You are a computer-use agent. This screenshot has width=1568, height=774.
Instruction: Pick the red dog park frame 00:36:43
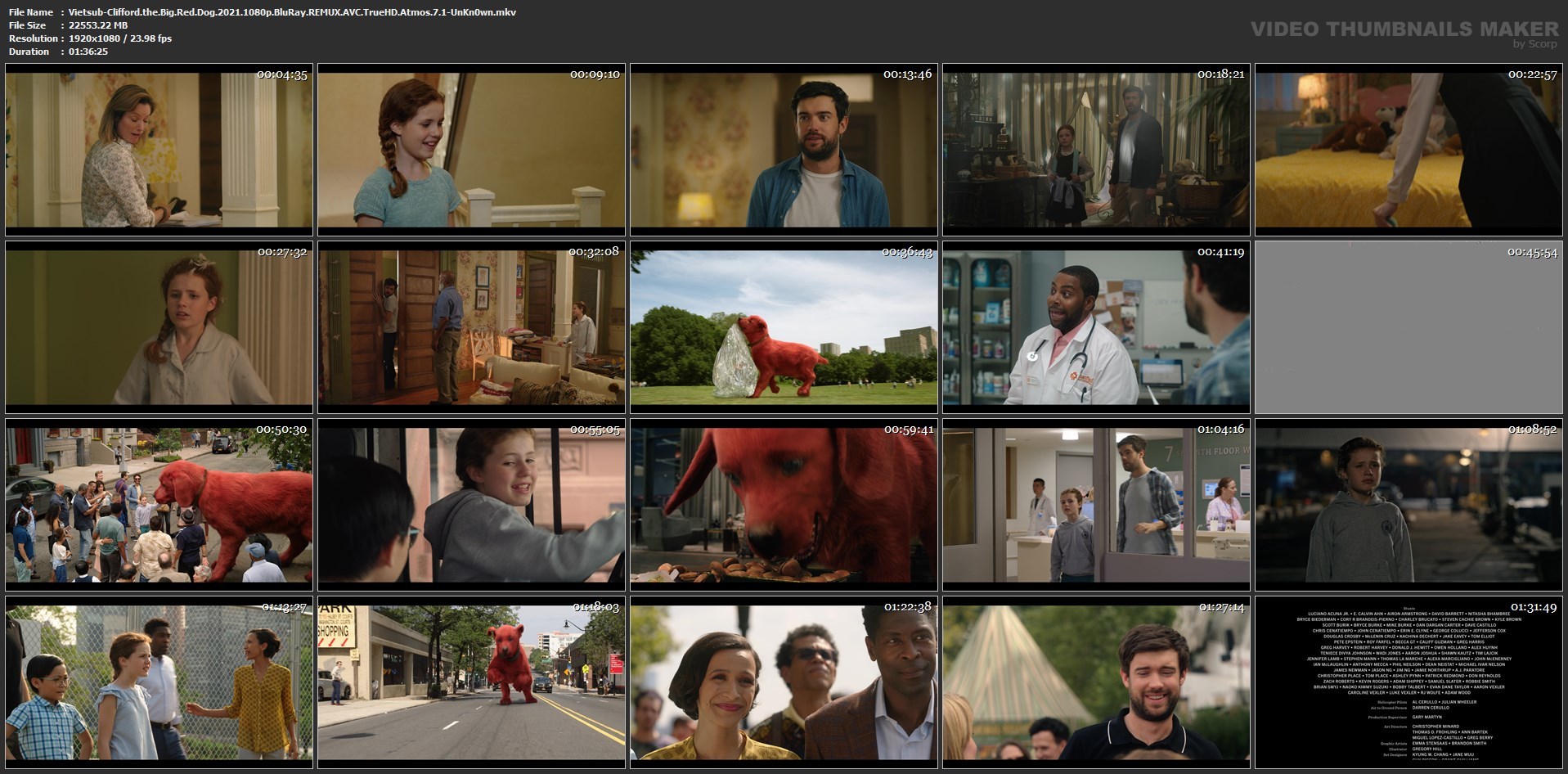coord(784,327)
